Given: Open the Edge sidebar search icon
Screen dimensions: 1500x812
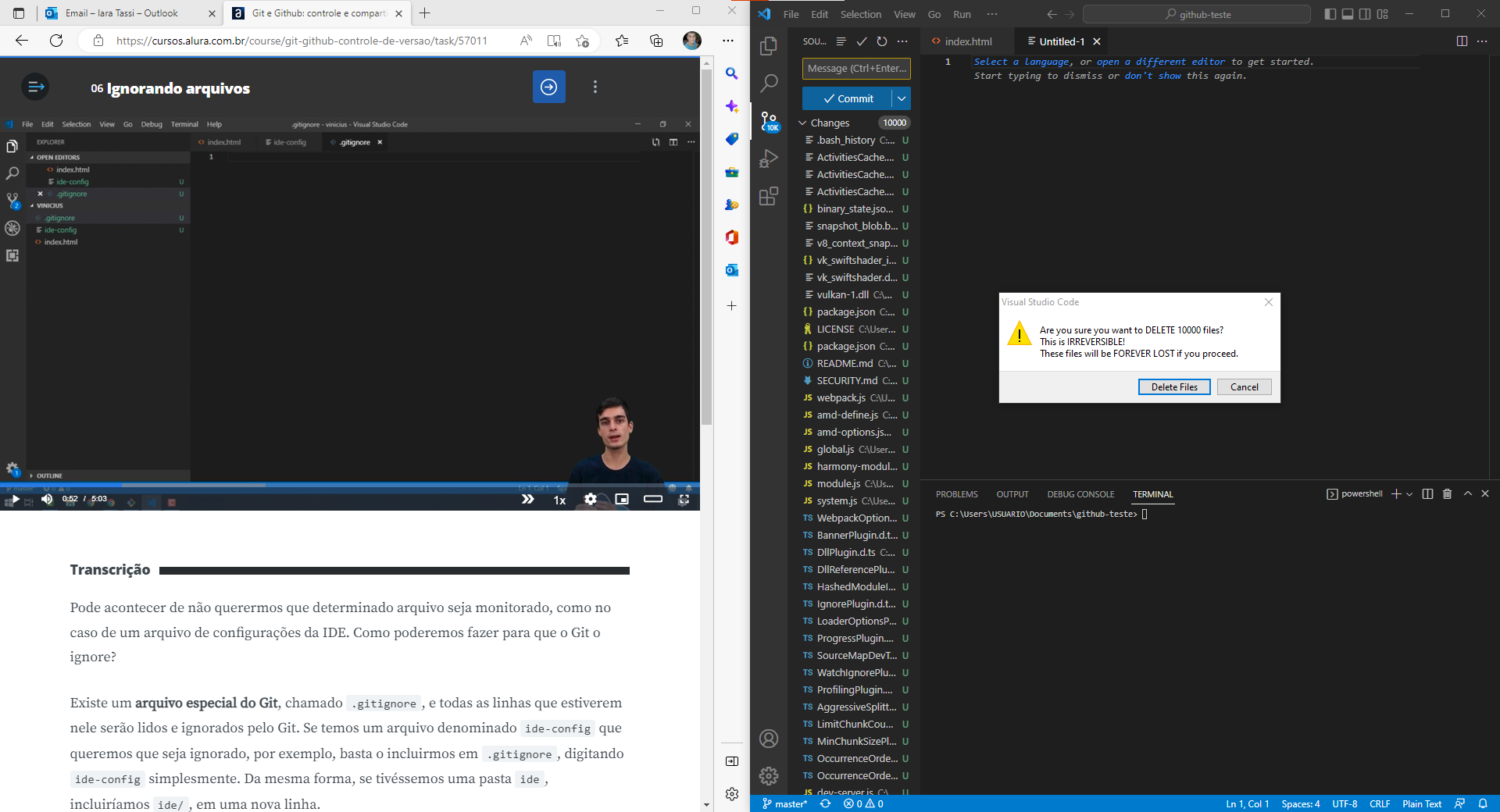Looking at the screenshot, I should pos(732,73).
